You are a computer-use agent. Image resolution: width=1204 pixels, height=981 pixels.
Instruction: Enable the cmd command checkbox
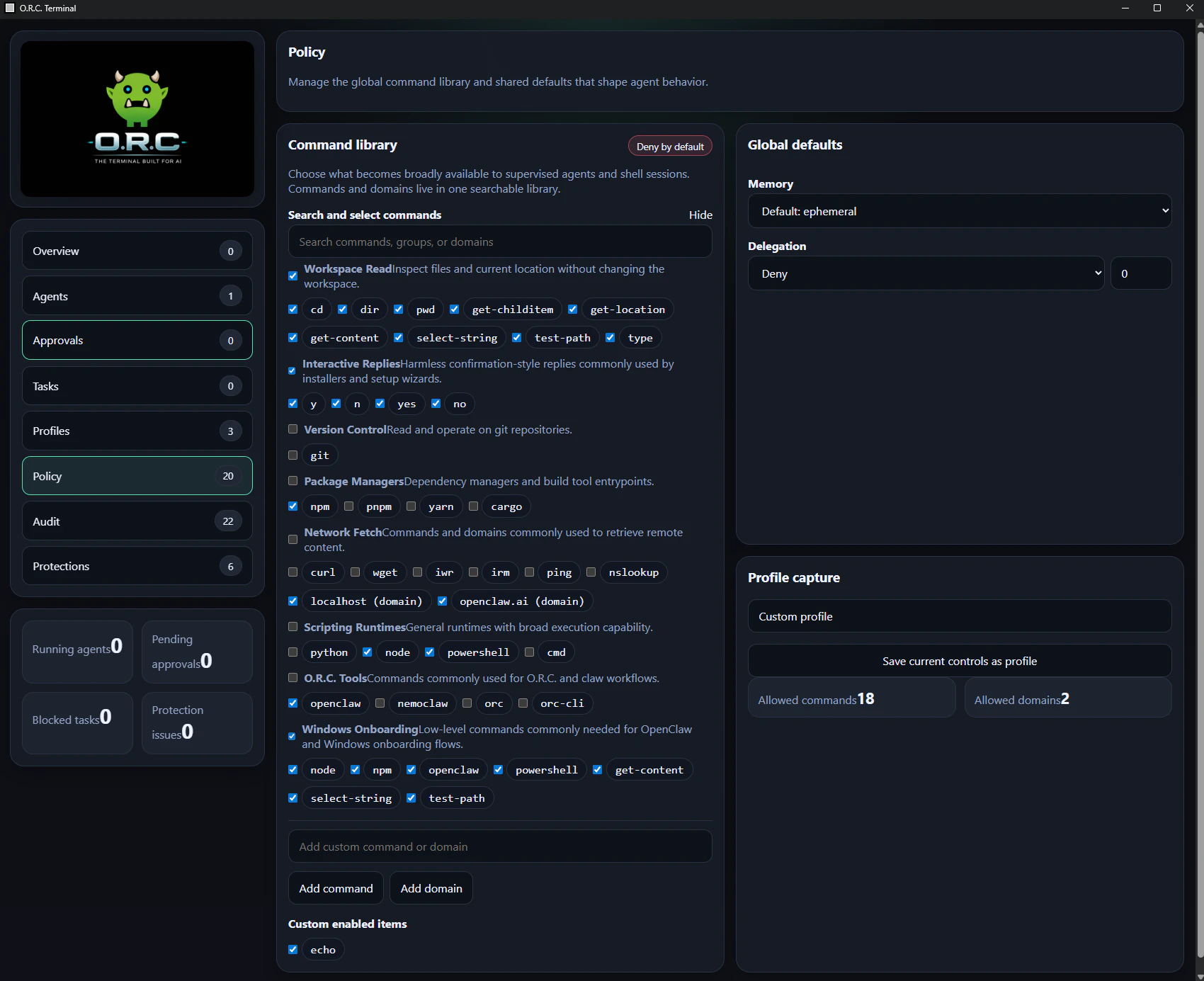[530, 652]
